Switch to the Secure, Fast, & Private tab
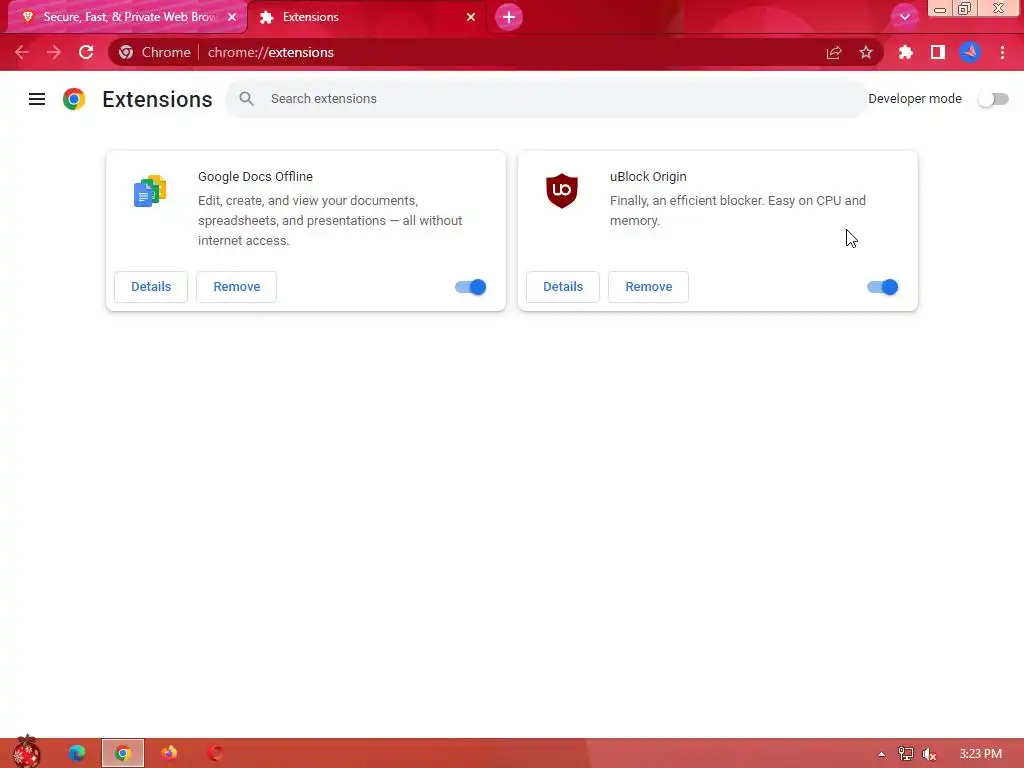This screenshot has width=1024, height=768. tap(128, 17)
